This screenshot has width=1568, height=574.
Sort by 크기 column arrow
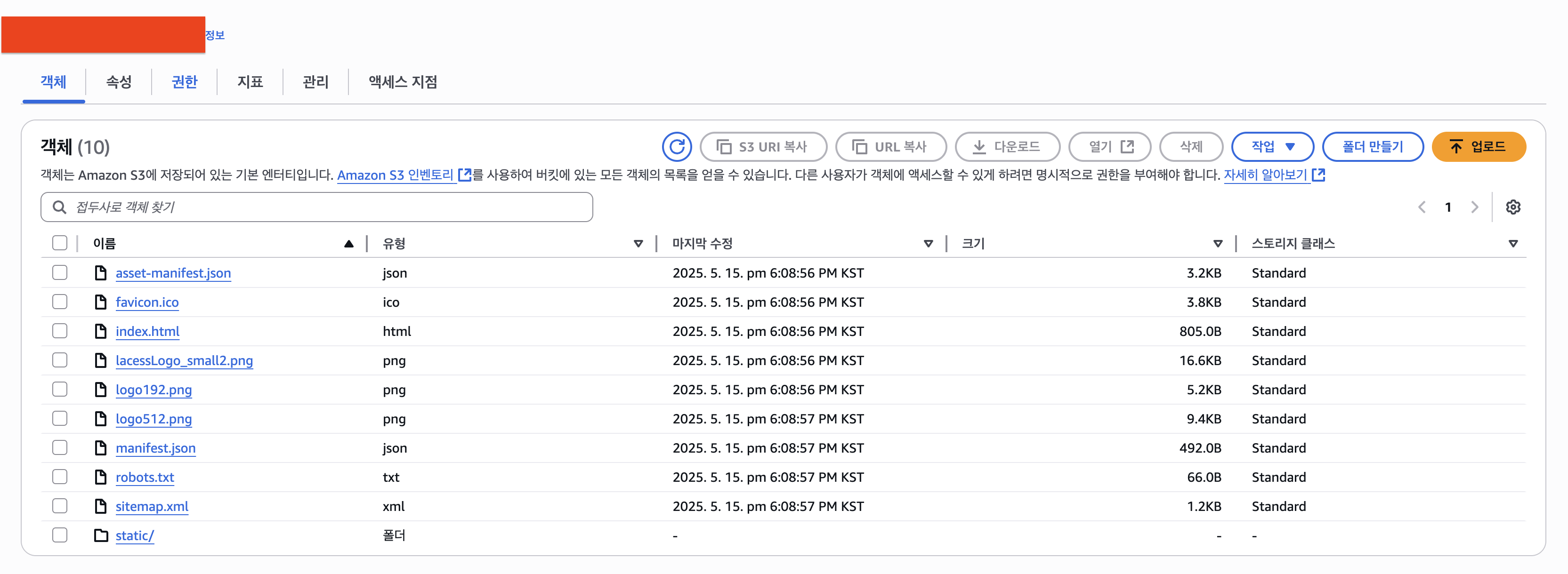pyautogui.click(x=1217, y=244)
